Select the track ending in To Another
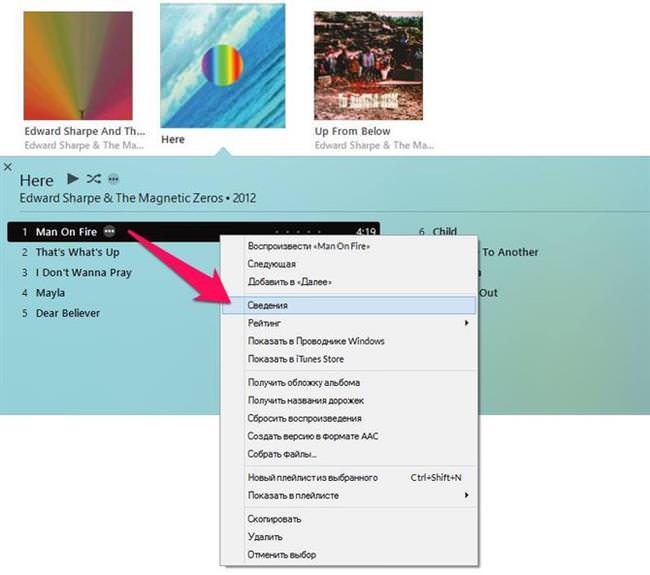Image resolution: width=650 pixels, height=575 pixels. (510, 252)
